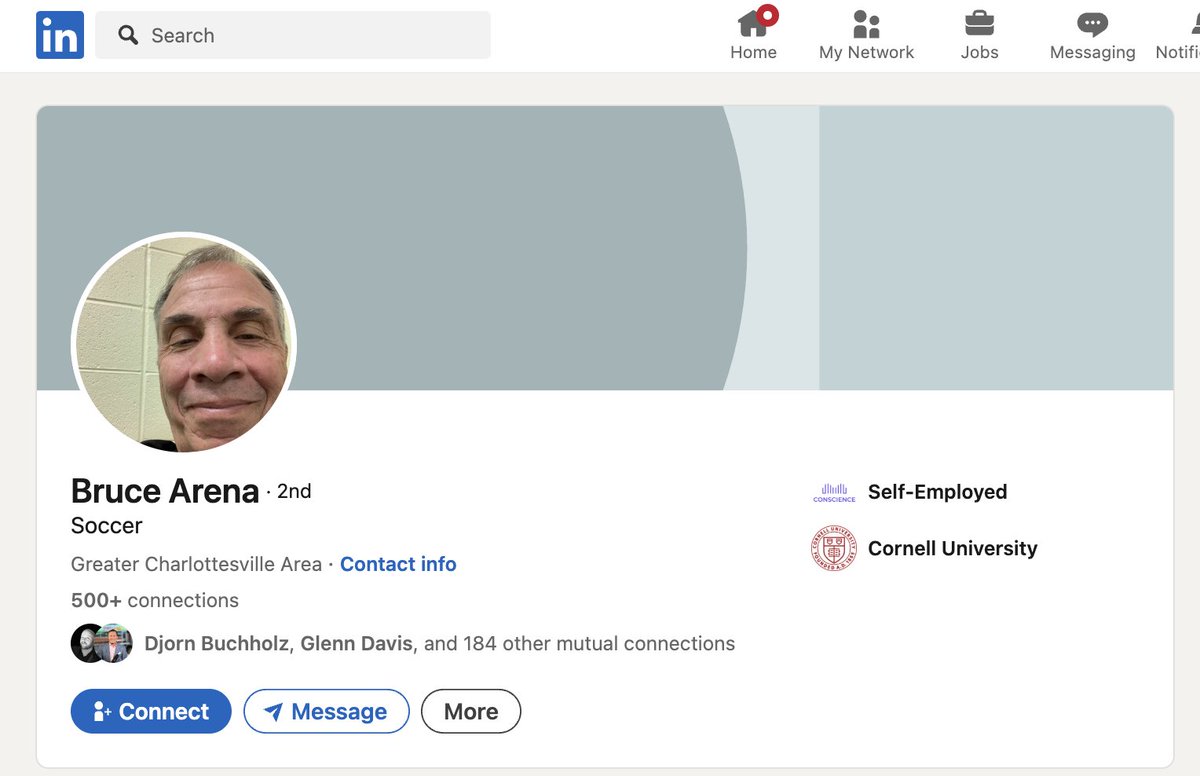Click the Messaging speech bubble icon
This screenshot has height=776, width=1200.
(x=1092, y=24)
